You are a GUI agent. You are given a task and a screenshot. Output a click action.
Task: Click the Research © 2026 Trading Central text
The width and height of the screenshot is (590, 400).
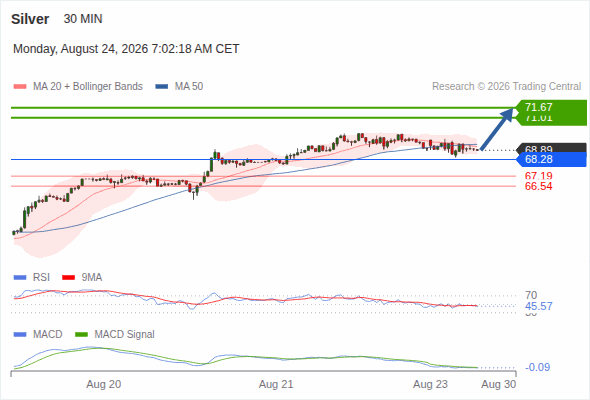pyautogui.click(x=506, y=87)
